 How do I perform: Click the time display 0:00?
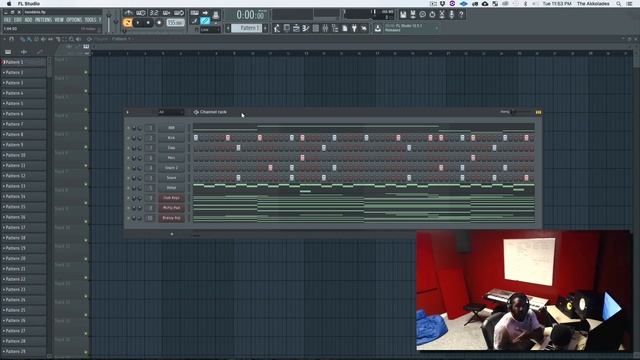[251, 15]
